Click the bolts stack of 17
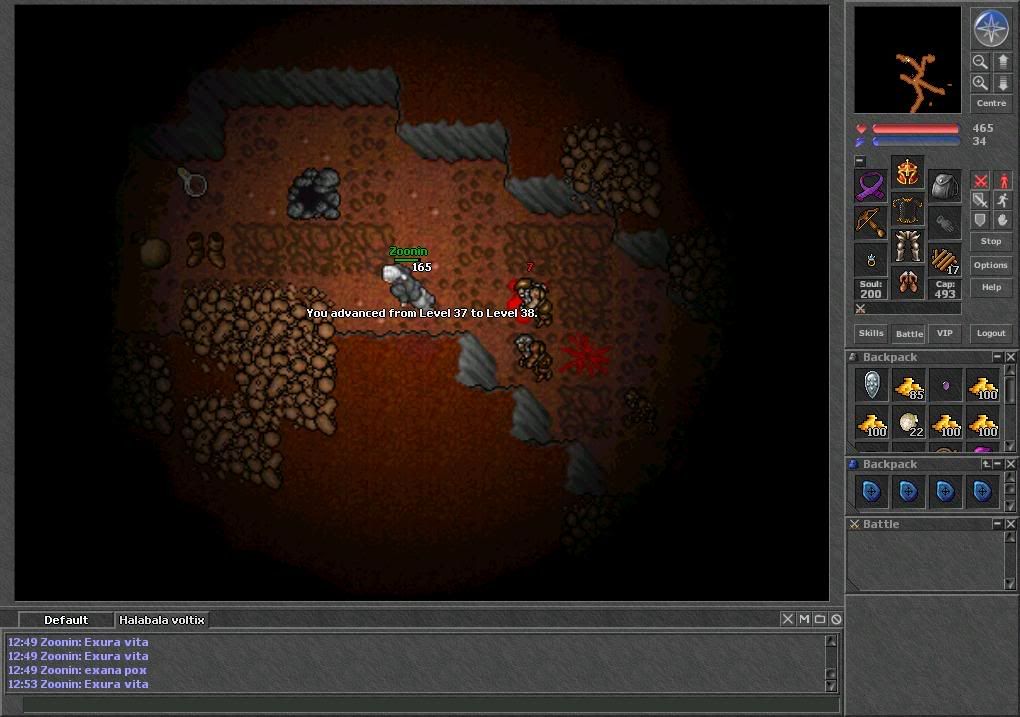The image size is (1020, 717). (x=944, y=260)
